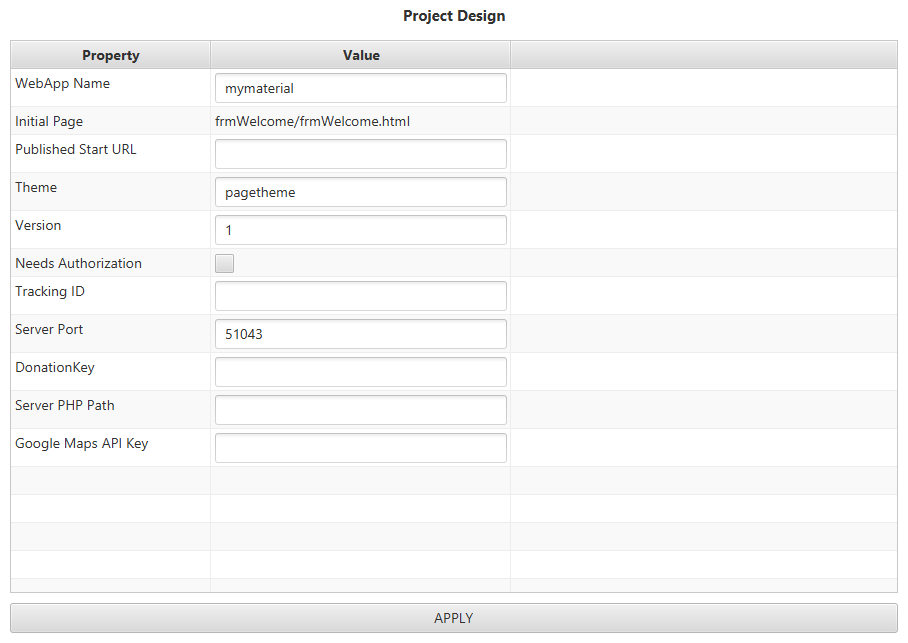Click the Value column header
Image resolution: width=908 pixels, height=643 pixels.
coord(361,55)
